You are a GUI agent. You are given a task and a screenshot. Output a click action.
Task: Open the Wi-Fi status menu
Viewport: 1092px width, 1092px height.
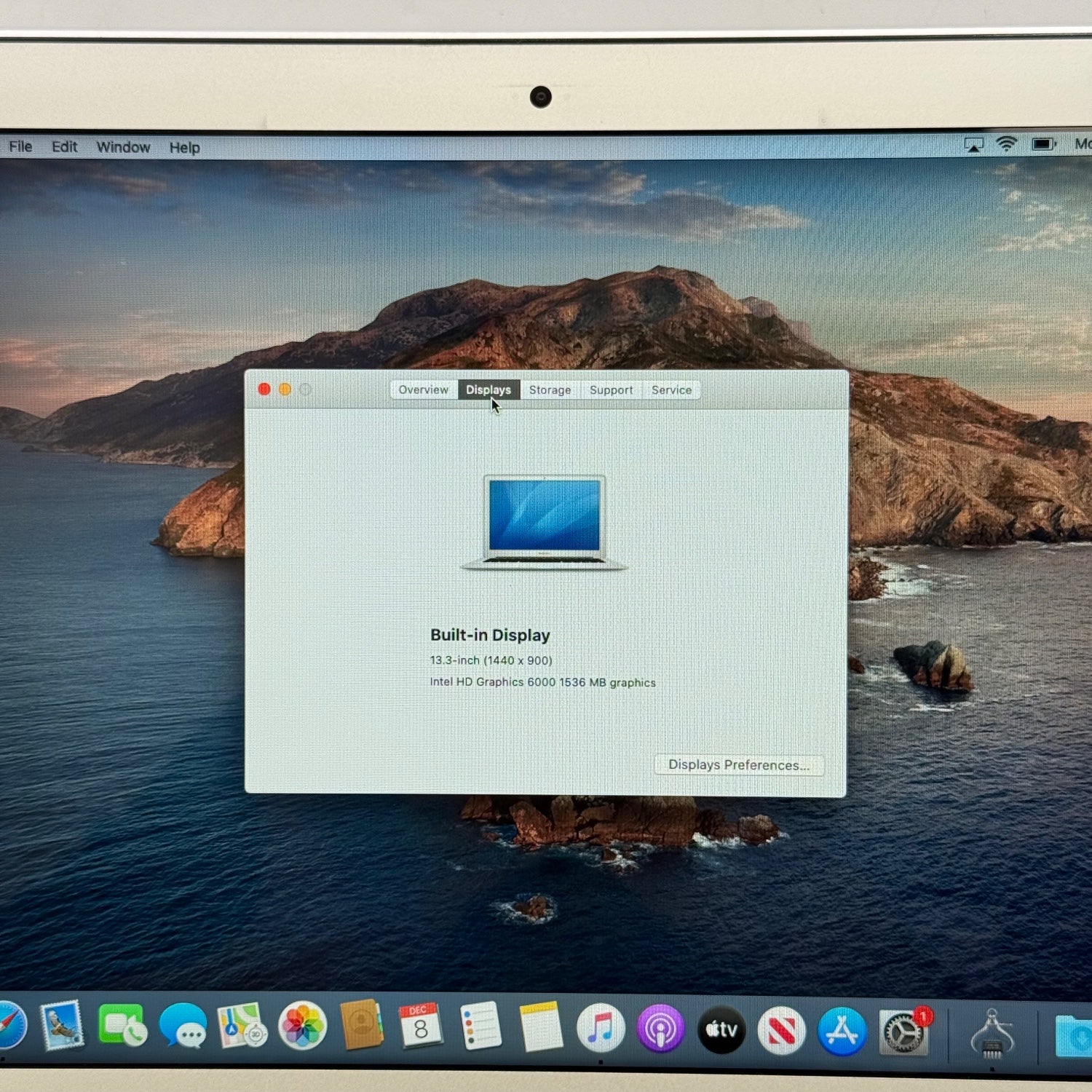(x=1006, y=144)
